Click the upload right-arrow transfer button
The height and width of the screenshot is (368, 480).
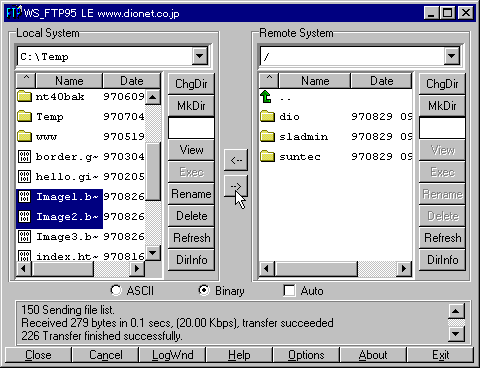coord(236,186)
